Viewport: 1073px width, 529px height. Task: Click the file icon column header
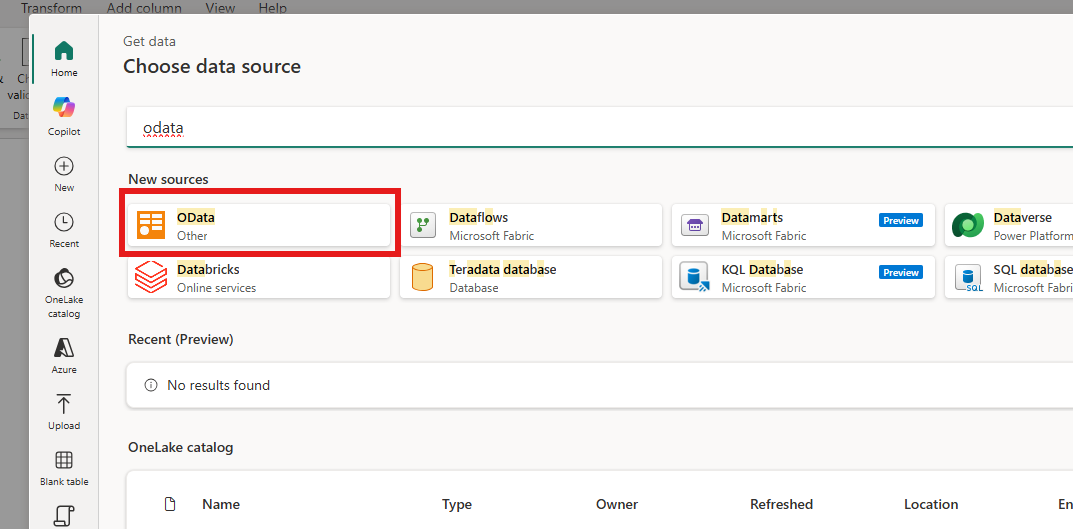point(170,504)
